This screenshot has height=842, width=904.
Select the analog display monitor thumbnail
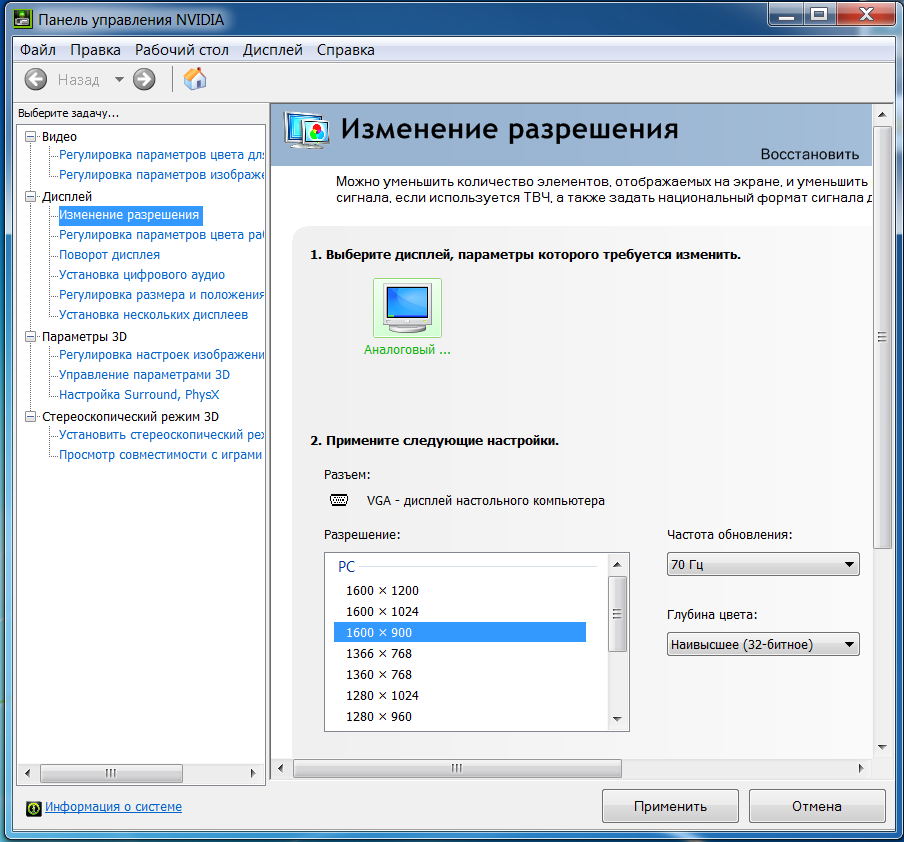(x=407, y=308)
